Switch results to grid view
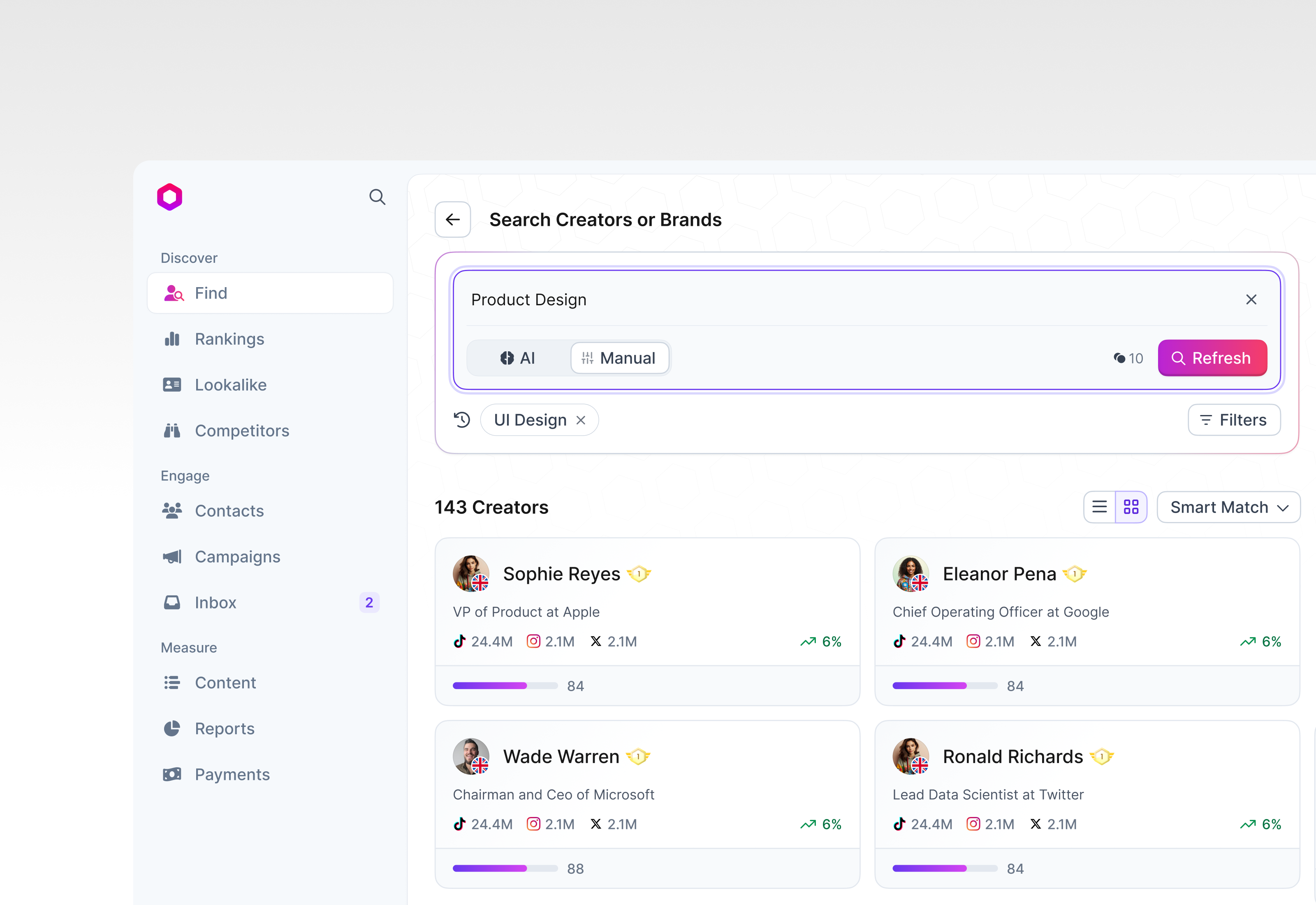 (x=1131, y=507)
